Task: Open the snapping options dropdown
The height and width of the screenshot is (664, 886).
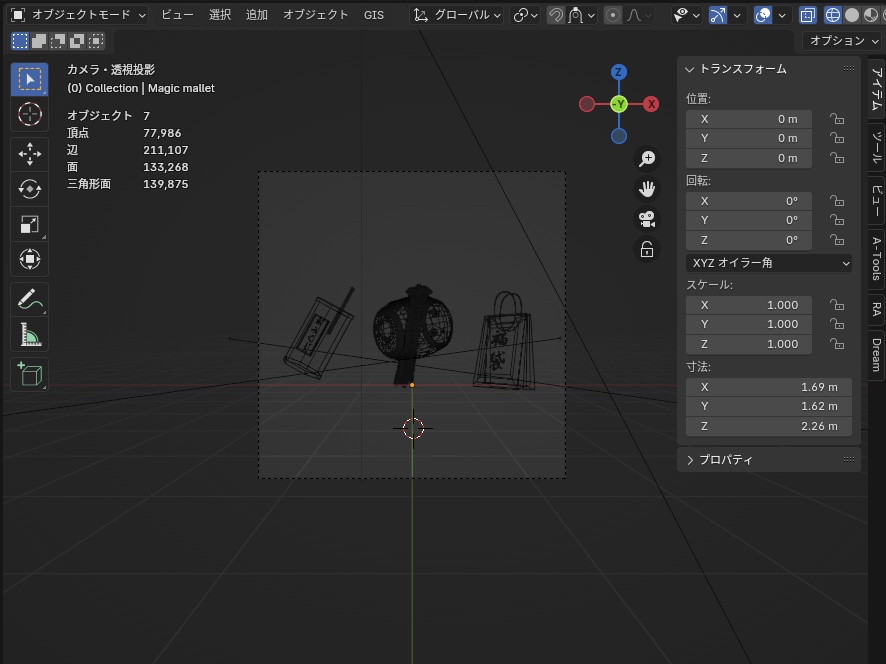Action: pyautogui.click(x=582, y=15)
